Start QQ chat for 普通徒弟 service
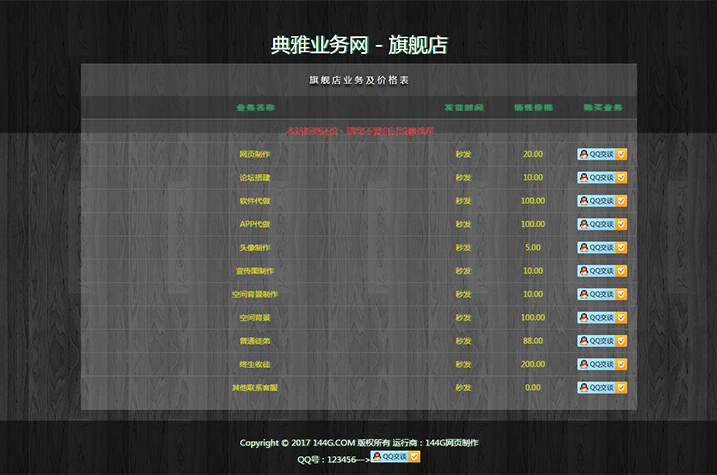The image size is (717, 475). (601, 341)
